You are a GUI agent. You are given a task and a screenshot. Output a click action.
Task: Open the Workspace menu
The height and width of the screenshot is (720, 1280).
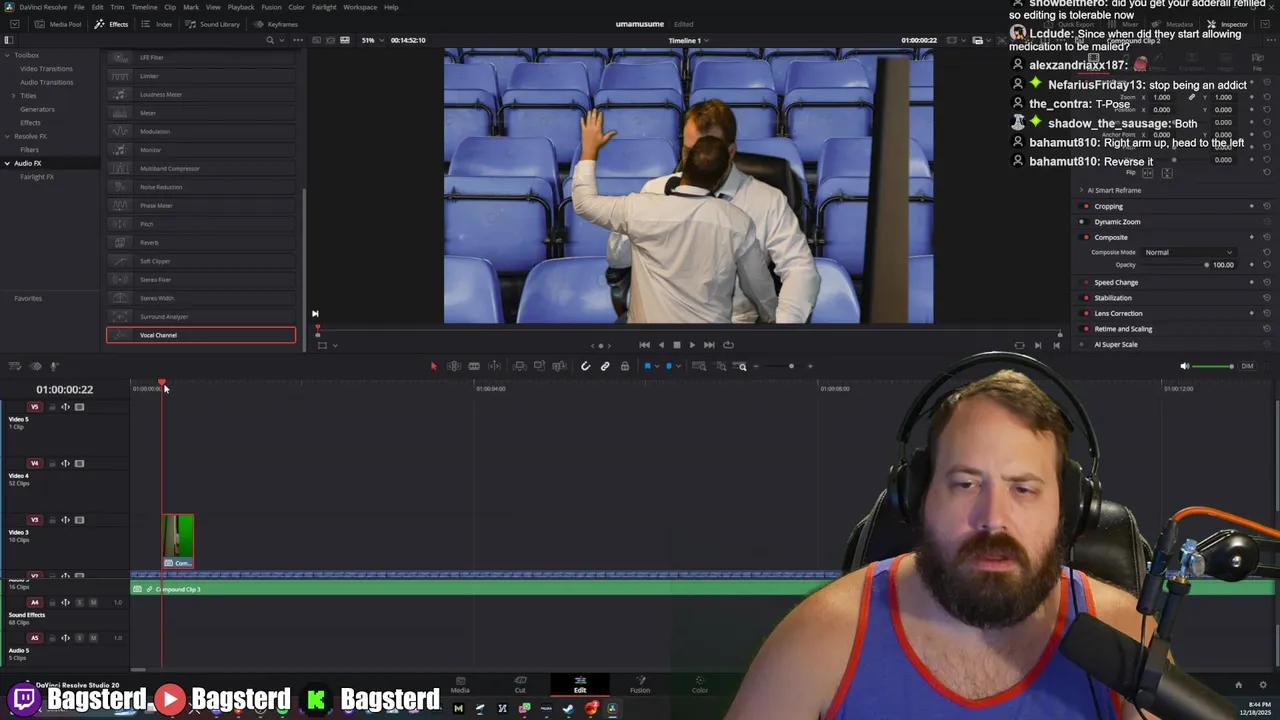point(360,7)
